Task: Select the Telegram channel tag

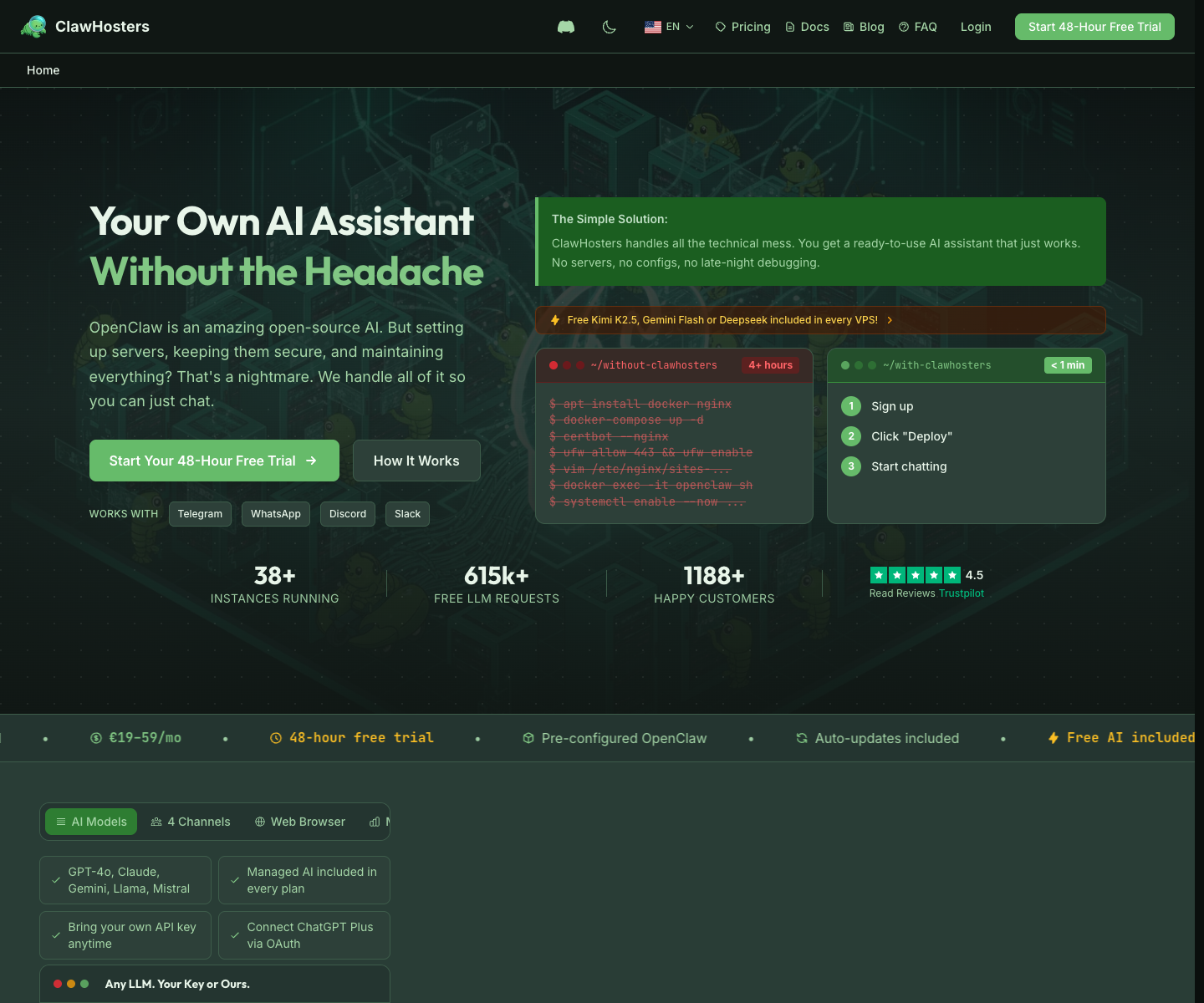Action: (x=200, y=514)
